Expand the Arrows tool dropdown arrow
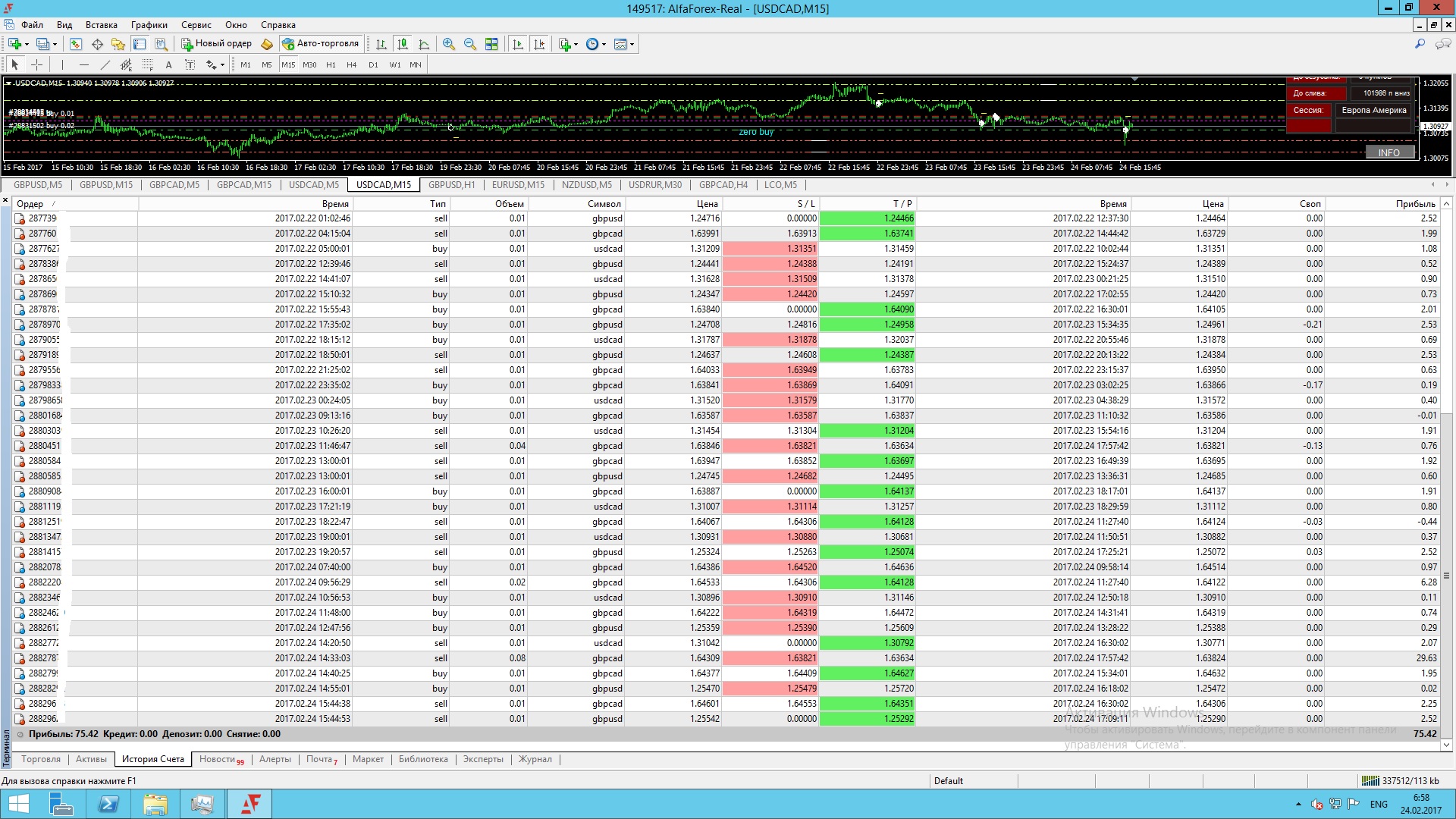Viewport: 1456px width, 819px height. pyautogui.click(x=222, y=64)
